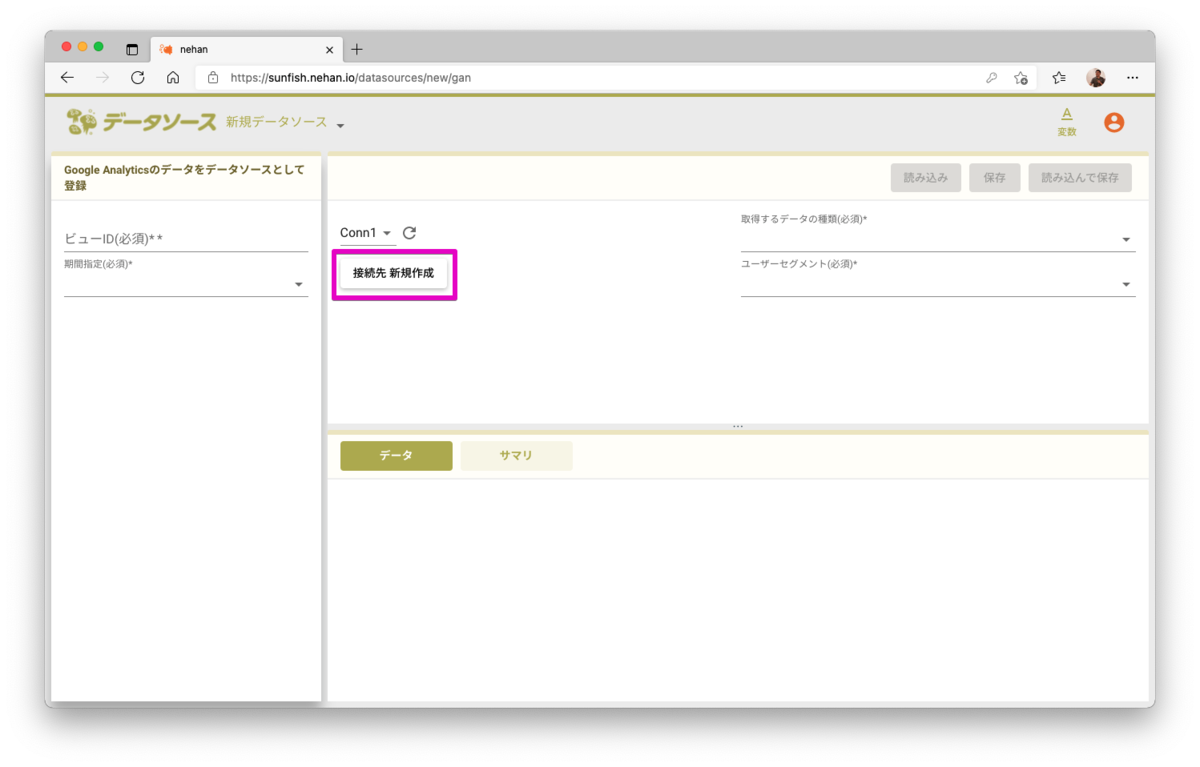Switch to the サマリ tab

click(516, 455)
